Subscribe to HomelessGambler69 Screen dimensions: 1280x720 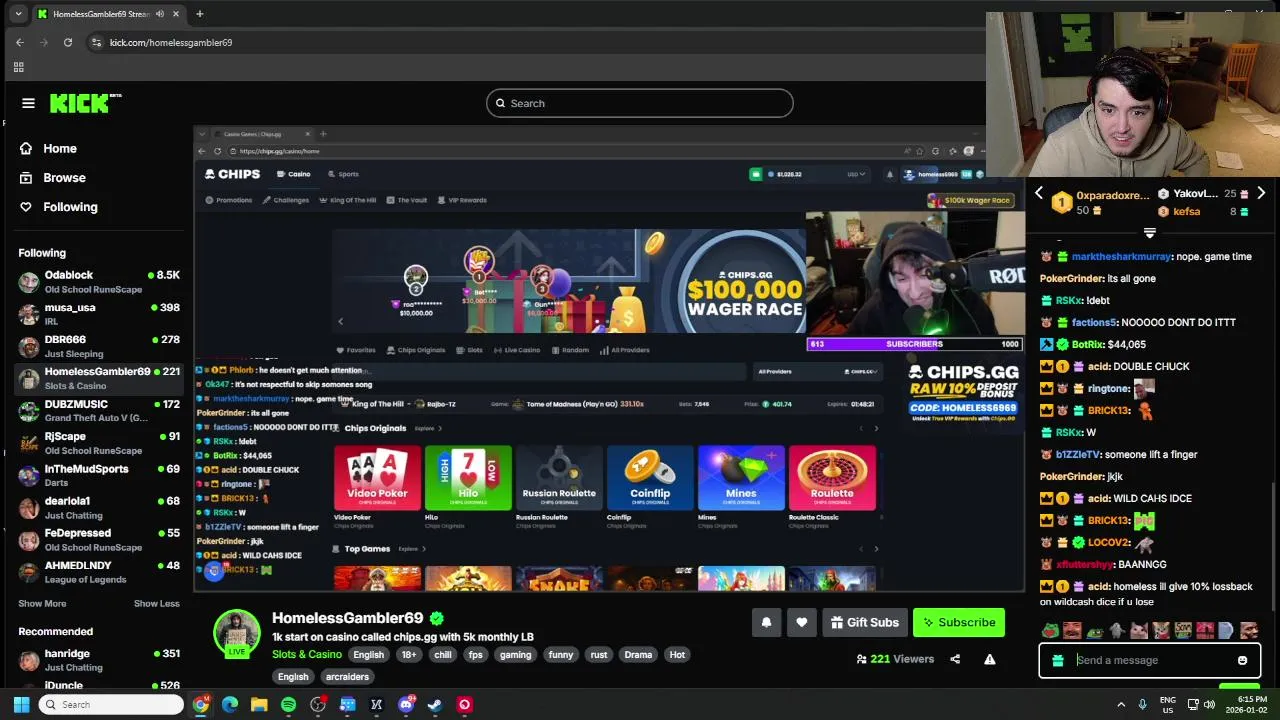959,622
